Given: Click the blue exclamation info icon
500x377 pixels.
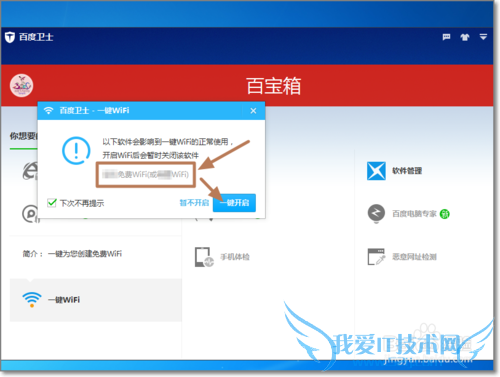Looking at the screenshot, I should point(76,150).
